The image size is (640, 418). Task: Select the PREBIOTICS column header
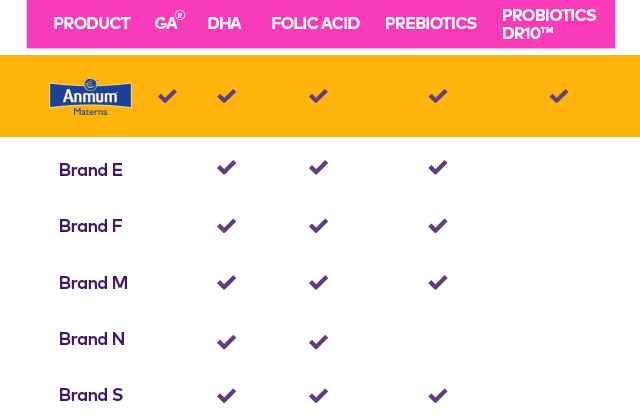point(431,24)
